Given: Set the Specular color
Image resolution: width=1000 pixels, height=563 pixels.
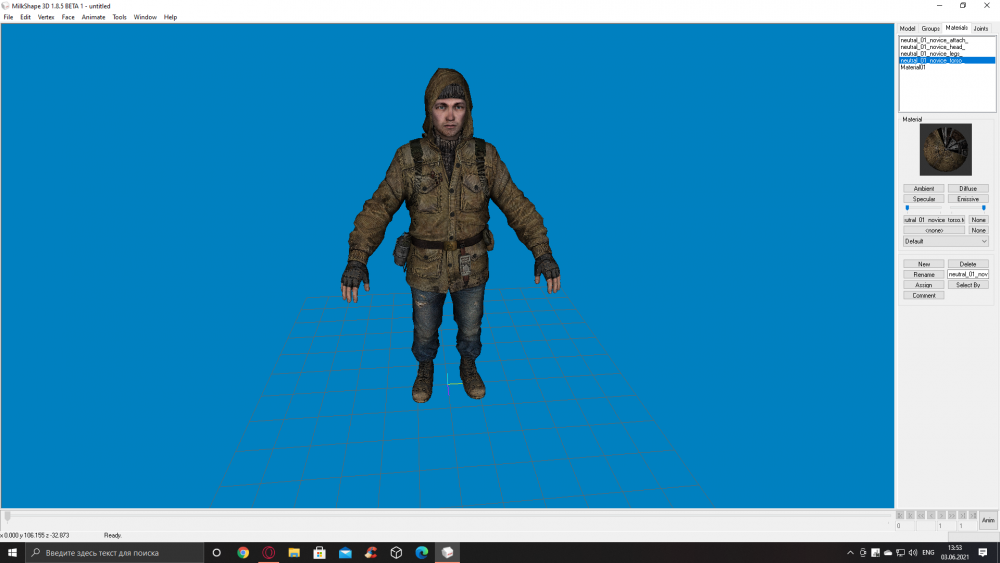Looking at the screenshot, I should 923,199.
